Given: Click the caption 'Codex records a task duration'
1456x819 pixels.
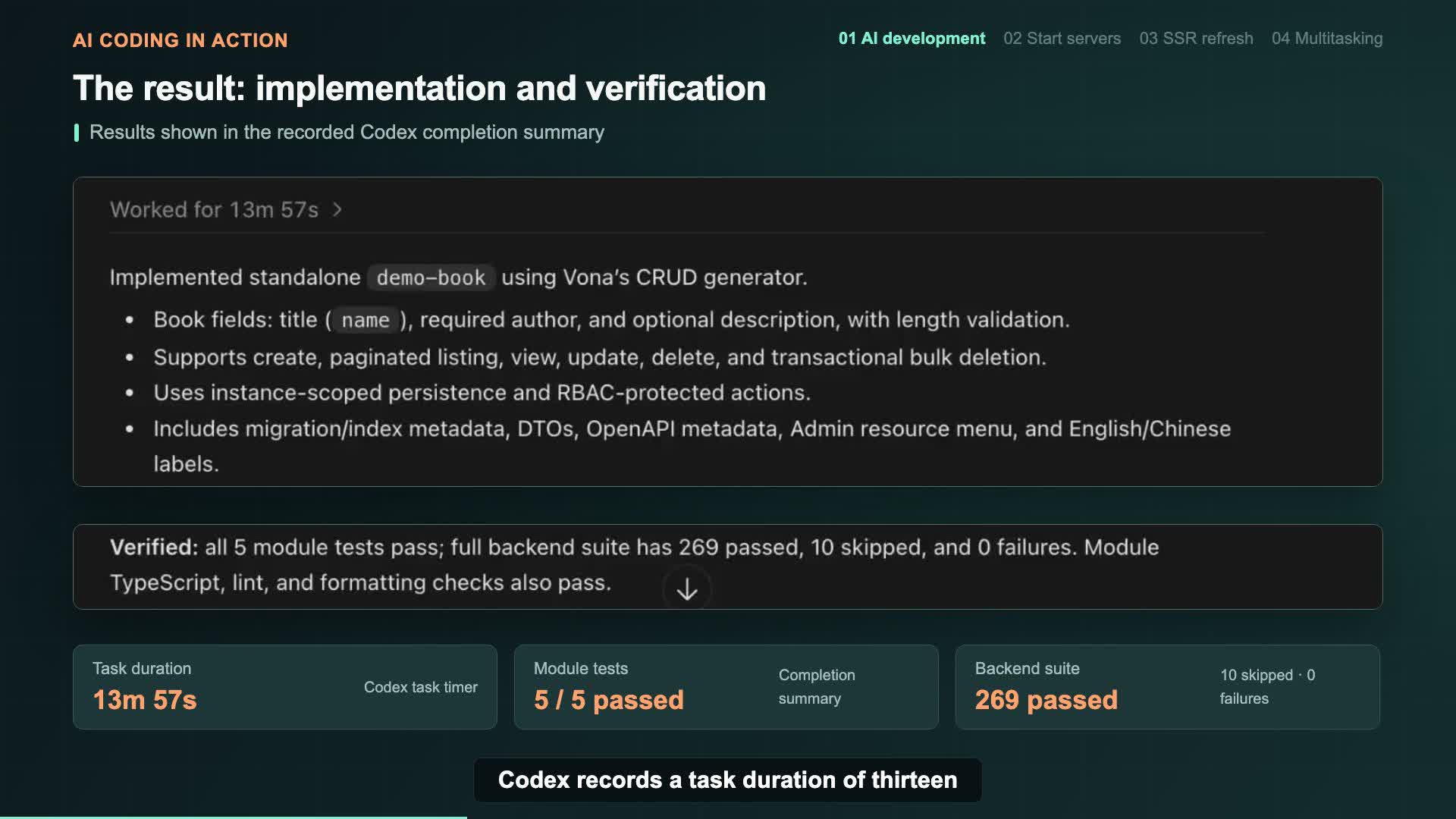Looking at the screenshot, I should tap(728, 780).
